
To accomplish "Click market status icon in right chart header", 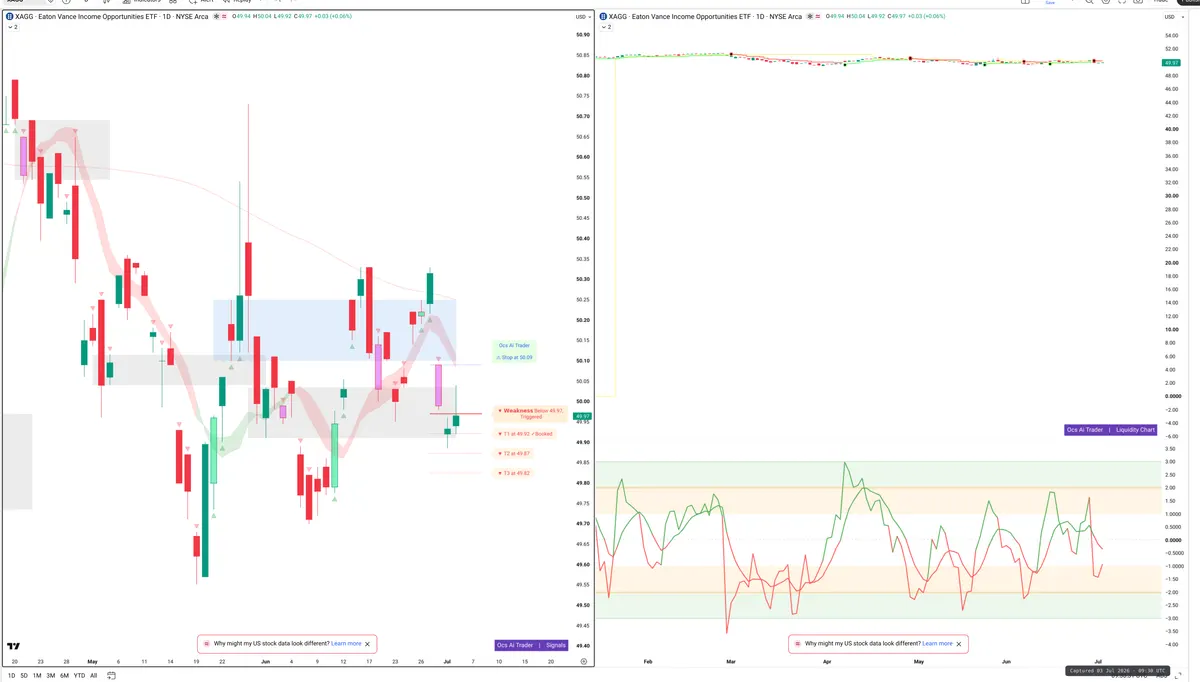I will [x=811, y=17].
